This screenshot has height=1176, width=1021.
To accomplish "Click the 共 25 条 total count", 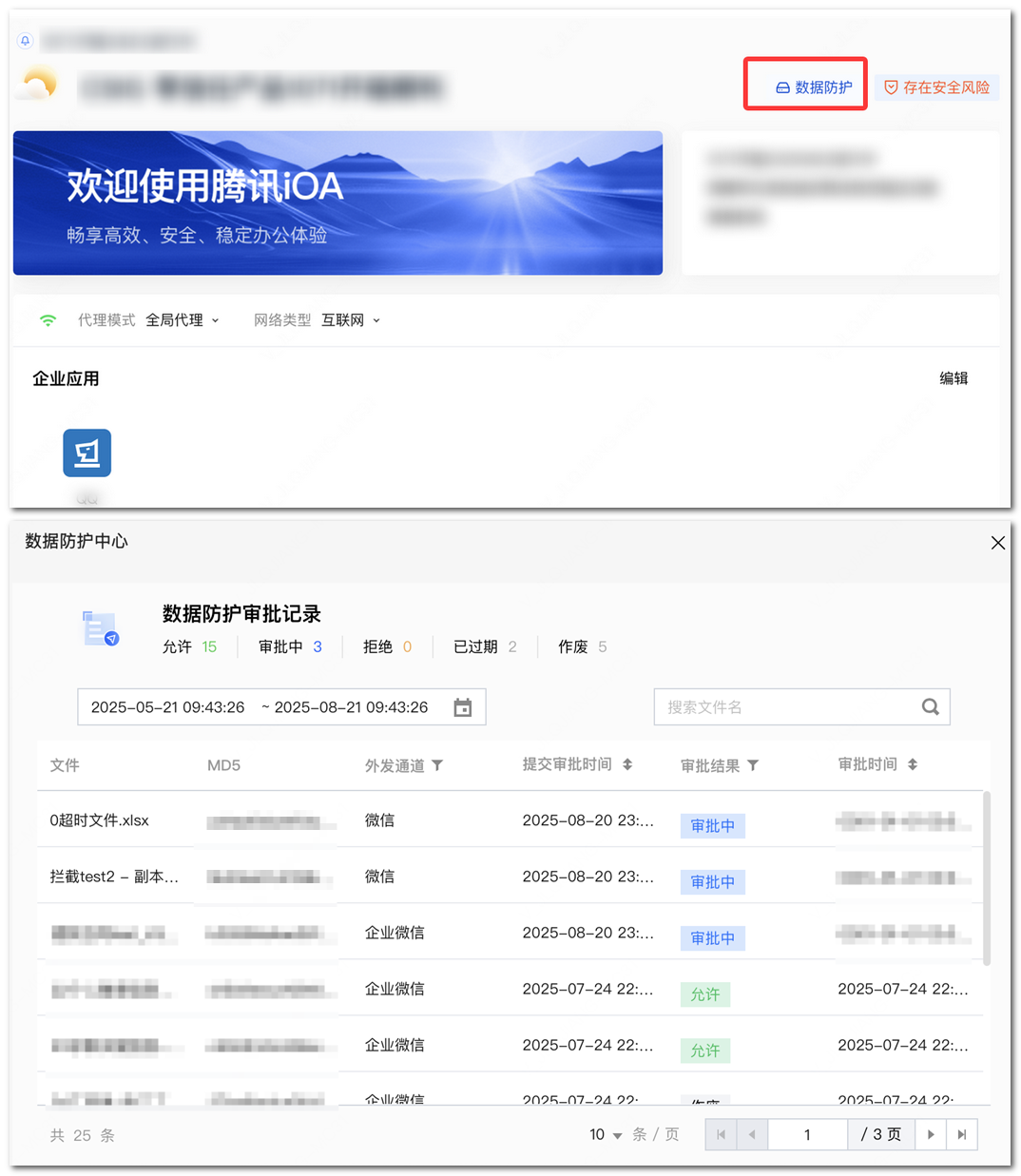I will pyautogui.click(x=82, y=1135).
